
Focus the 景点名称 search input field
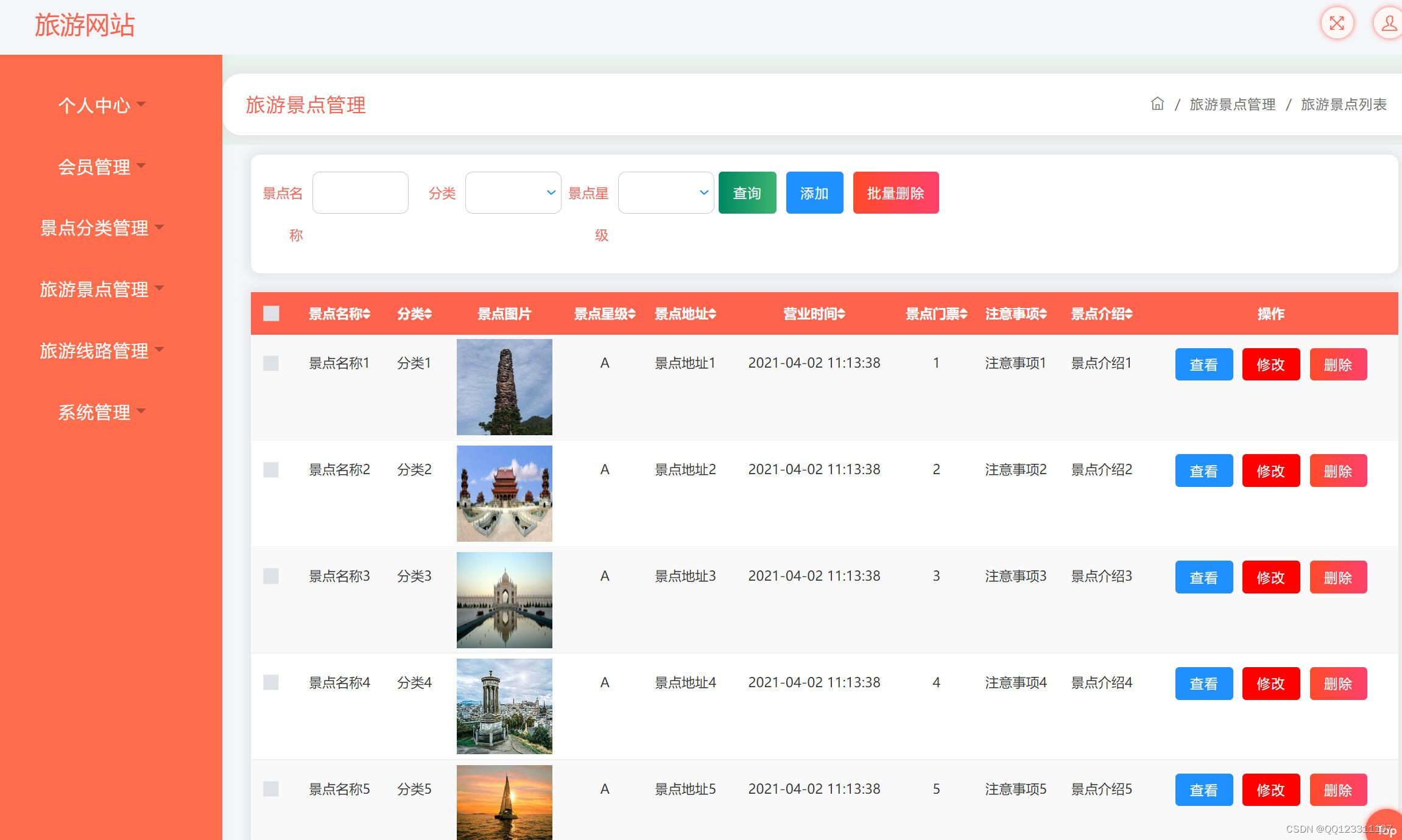coord(360,192)
